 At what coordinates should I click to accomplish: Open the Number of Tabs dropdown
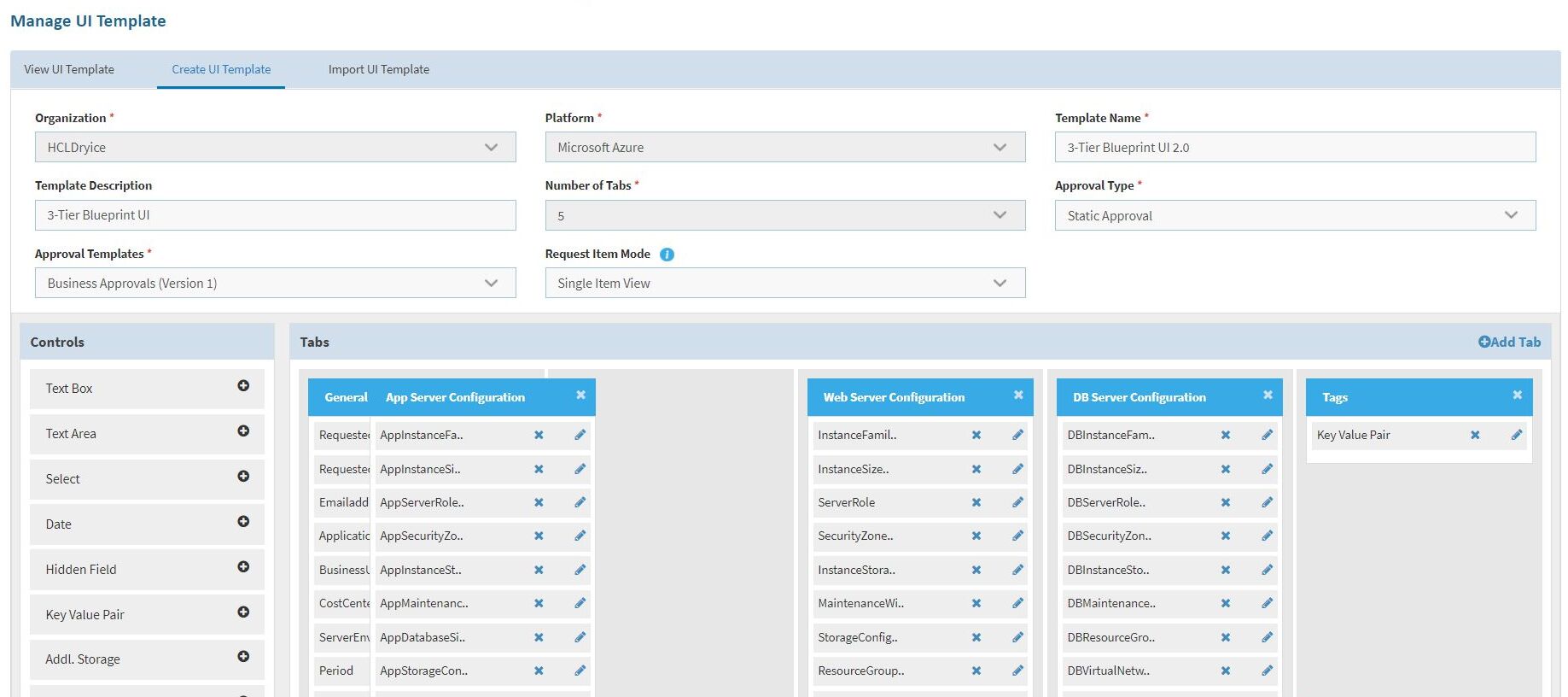785,215
